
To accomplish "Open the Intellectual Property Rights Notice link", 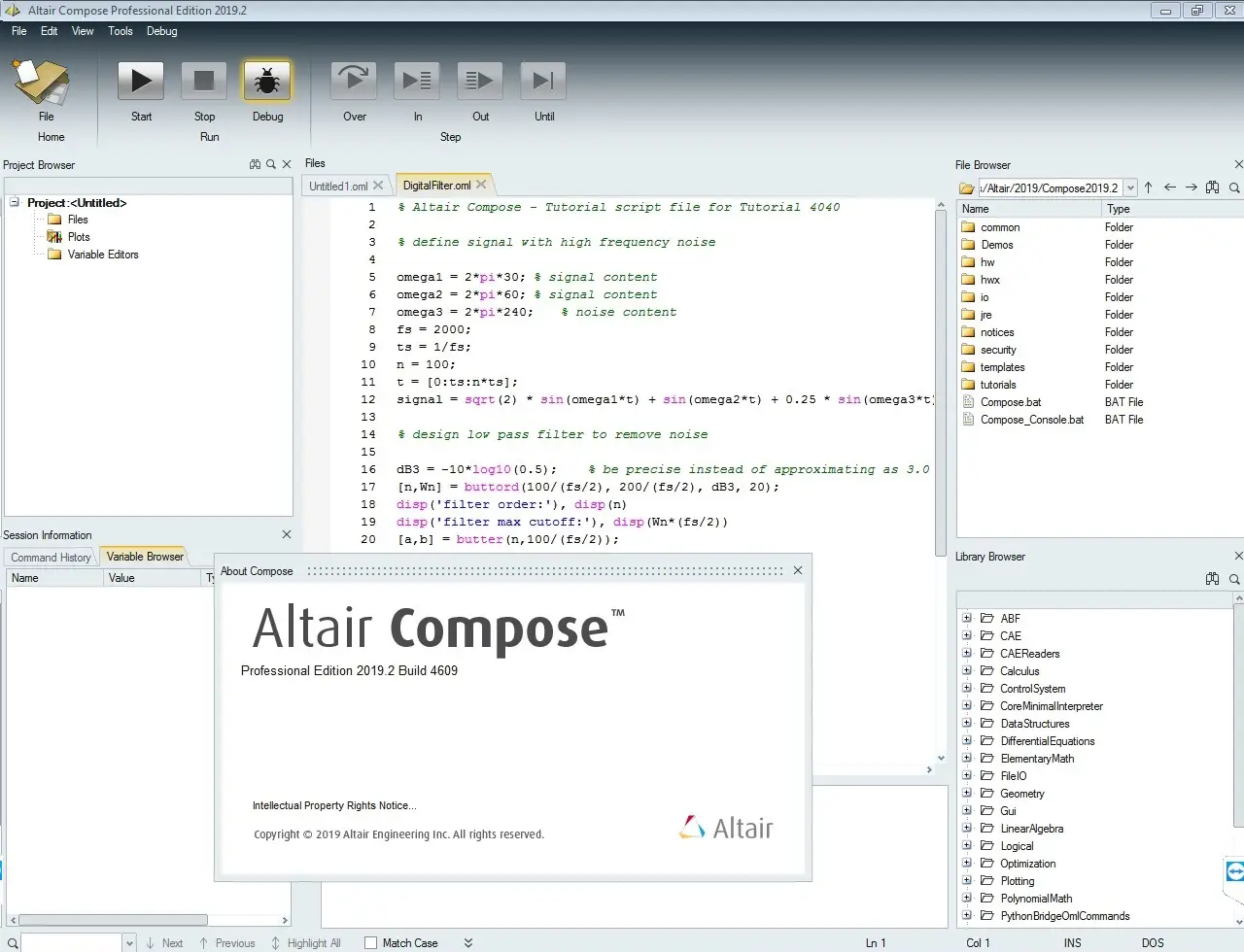I will [334, 805].
